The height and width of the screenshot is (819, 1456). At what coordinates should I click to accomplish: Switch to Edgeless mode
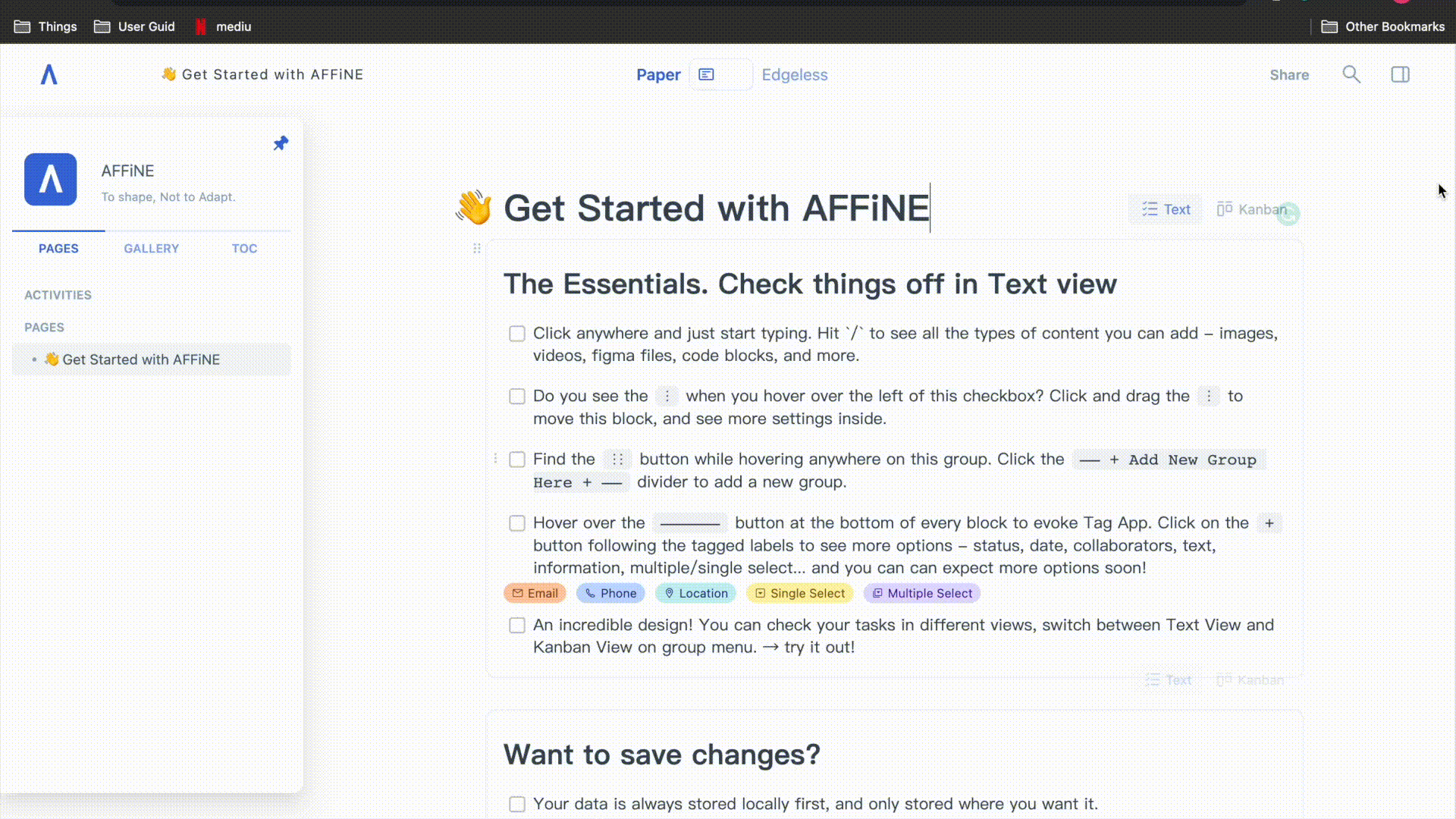[x=795, y=74]
